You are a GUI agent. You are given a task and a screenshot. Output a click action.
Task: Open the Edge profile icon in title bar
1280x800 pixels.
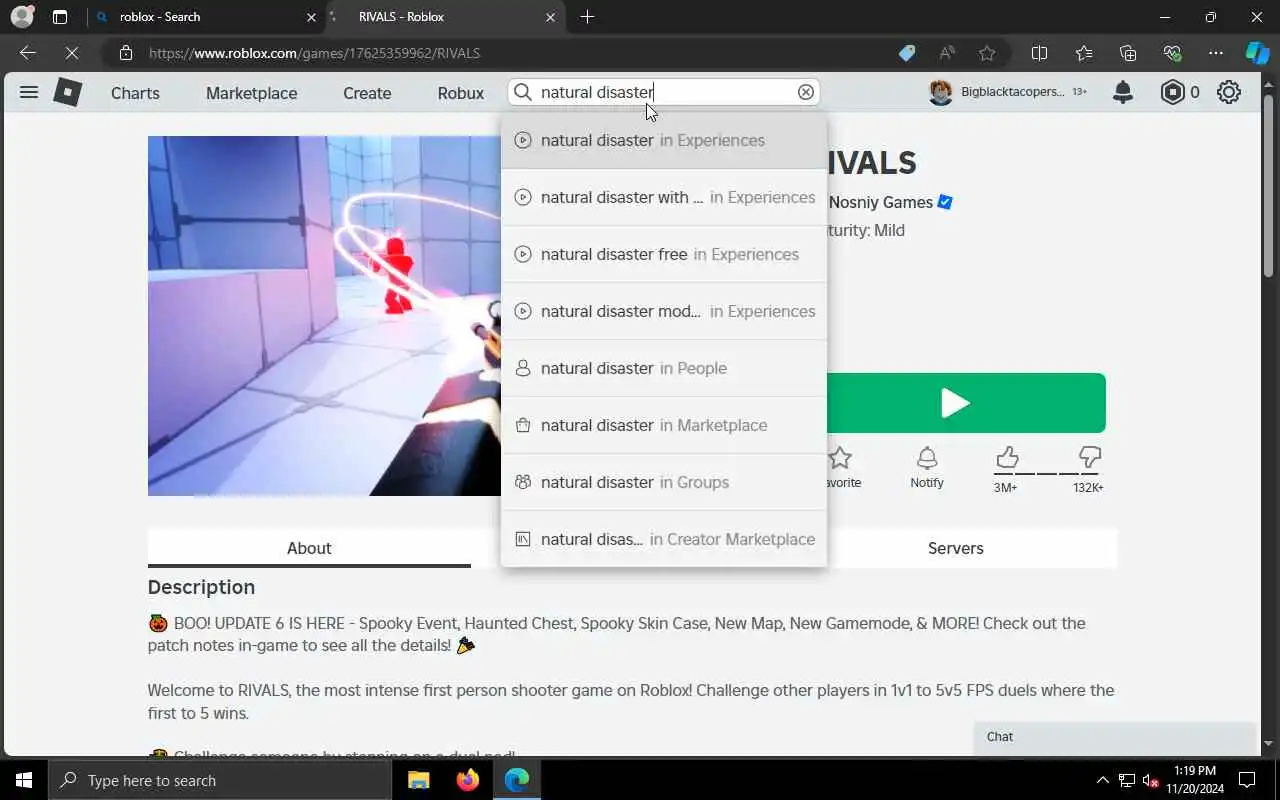pyautogui.click(x=22, y=17)
